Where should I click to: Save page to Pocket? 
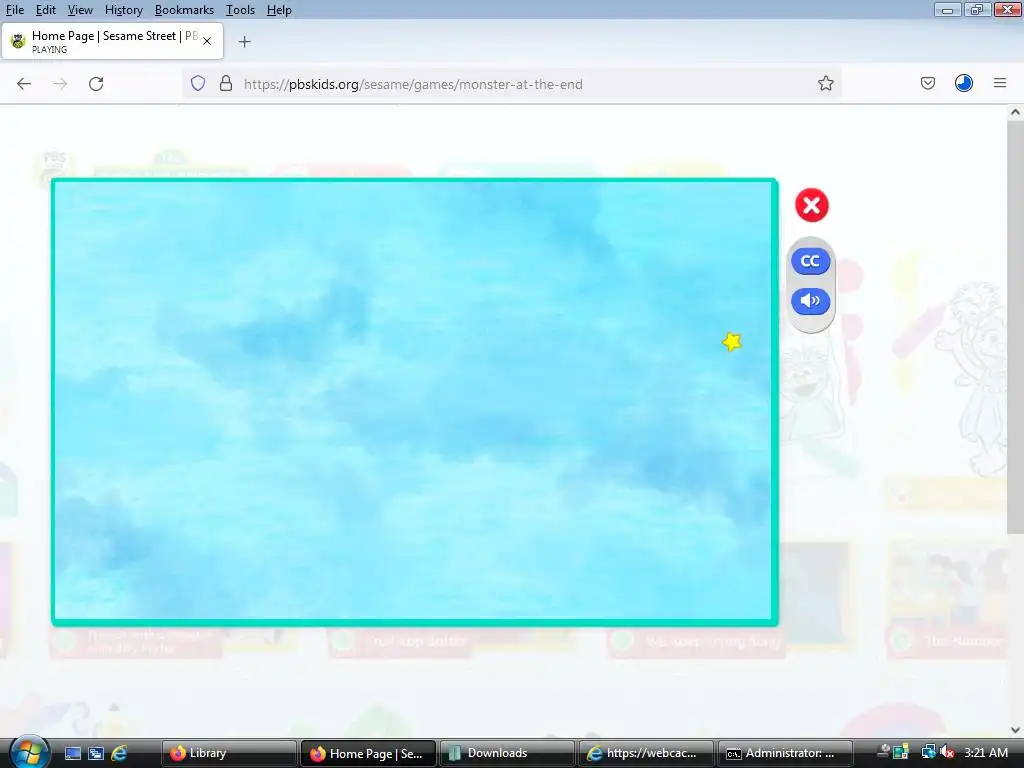(x=928, y=84)
